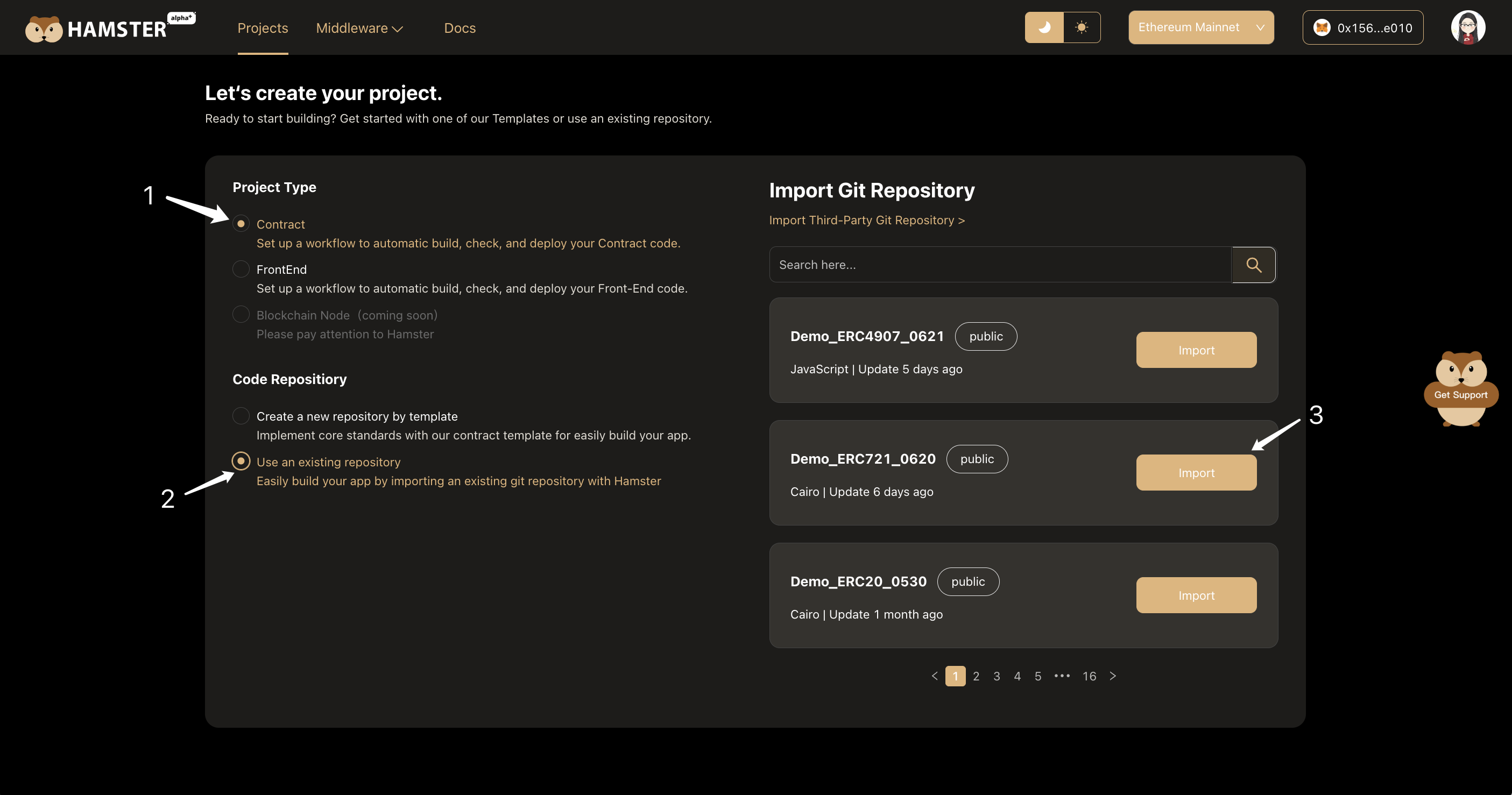This screenshot has width=1512, height=795.
Task: Click the Demo_ERC721_0620 repository name
Action: pyautogui.click(x=863, y=459)
